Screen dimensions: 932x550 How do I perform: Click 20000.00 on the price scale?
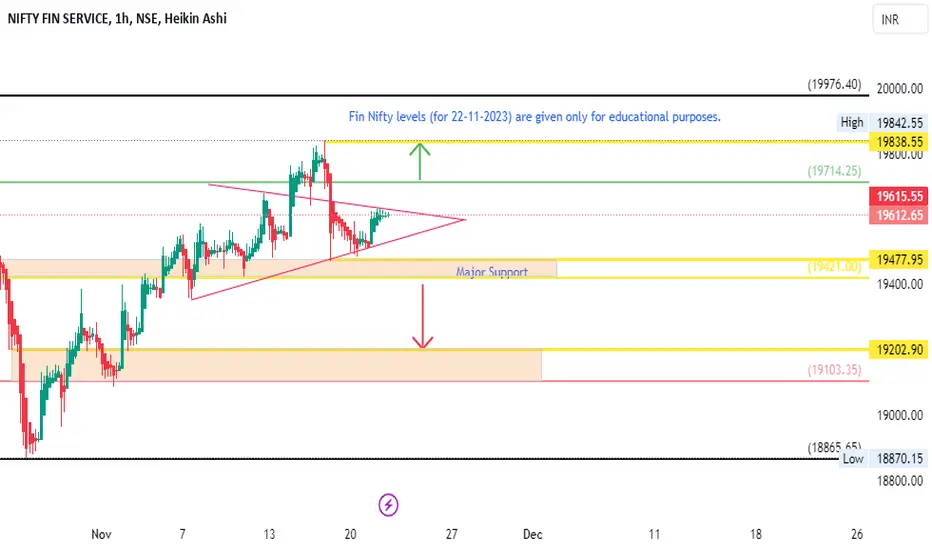pos(899,89)
